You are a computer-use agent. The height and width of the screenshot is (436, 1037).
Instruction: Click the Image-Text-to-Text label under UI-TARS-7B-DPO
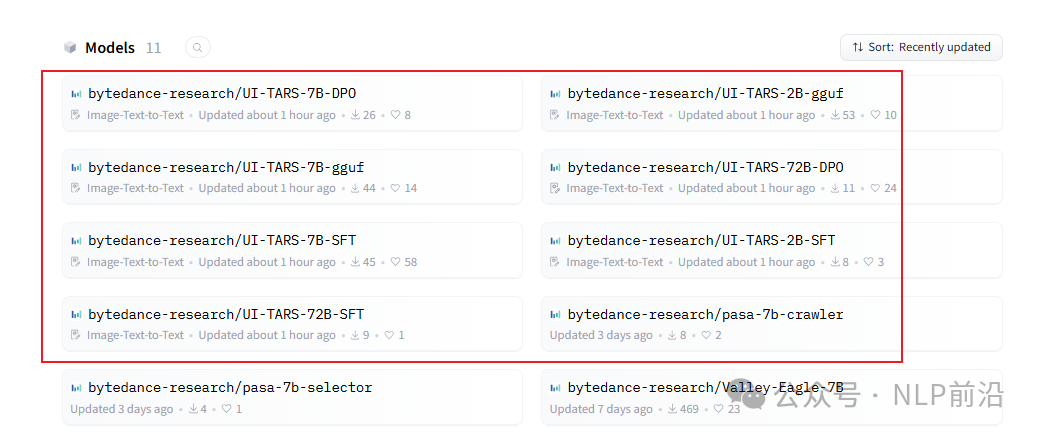click(135, 115)
